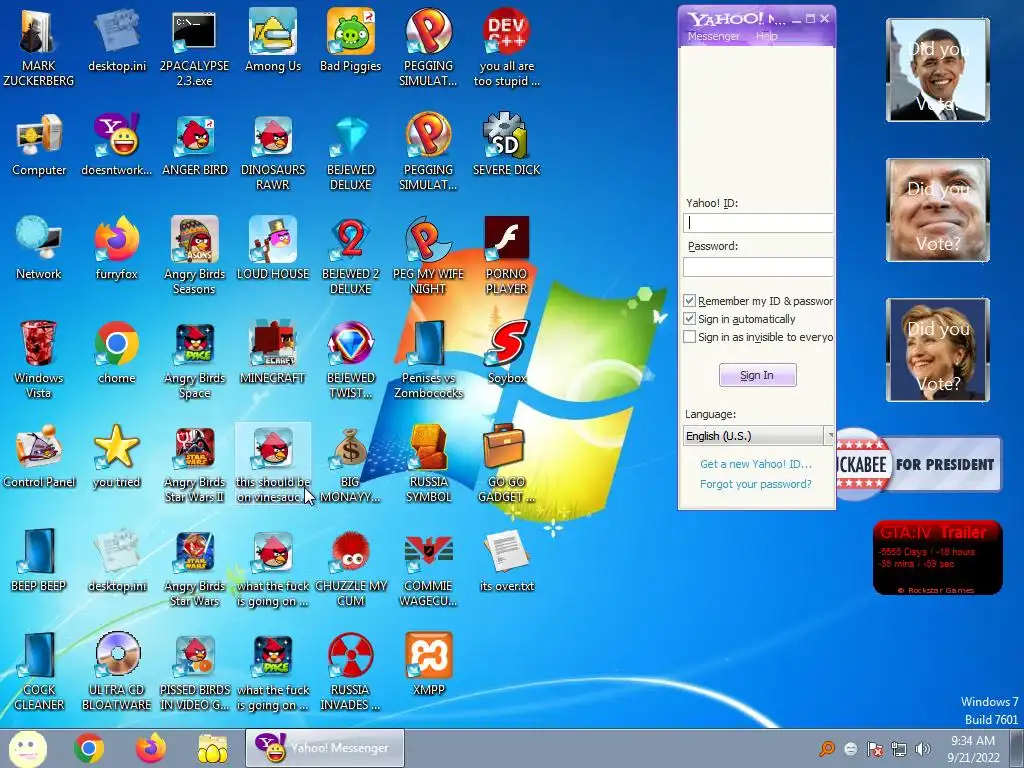Focus the Password field

point(758,266)
